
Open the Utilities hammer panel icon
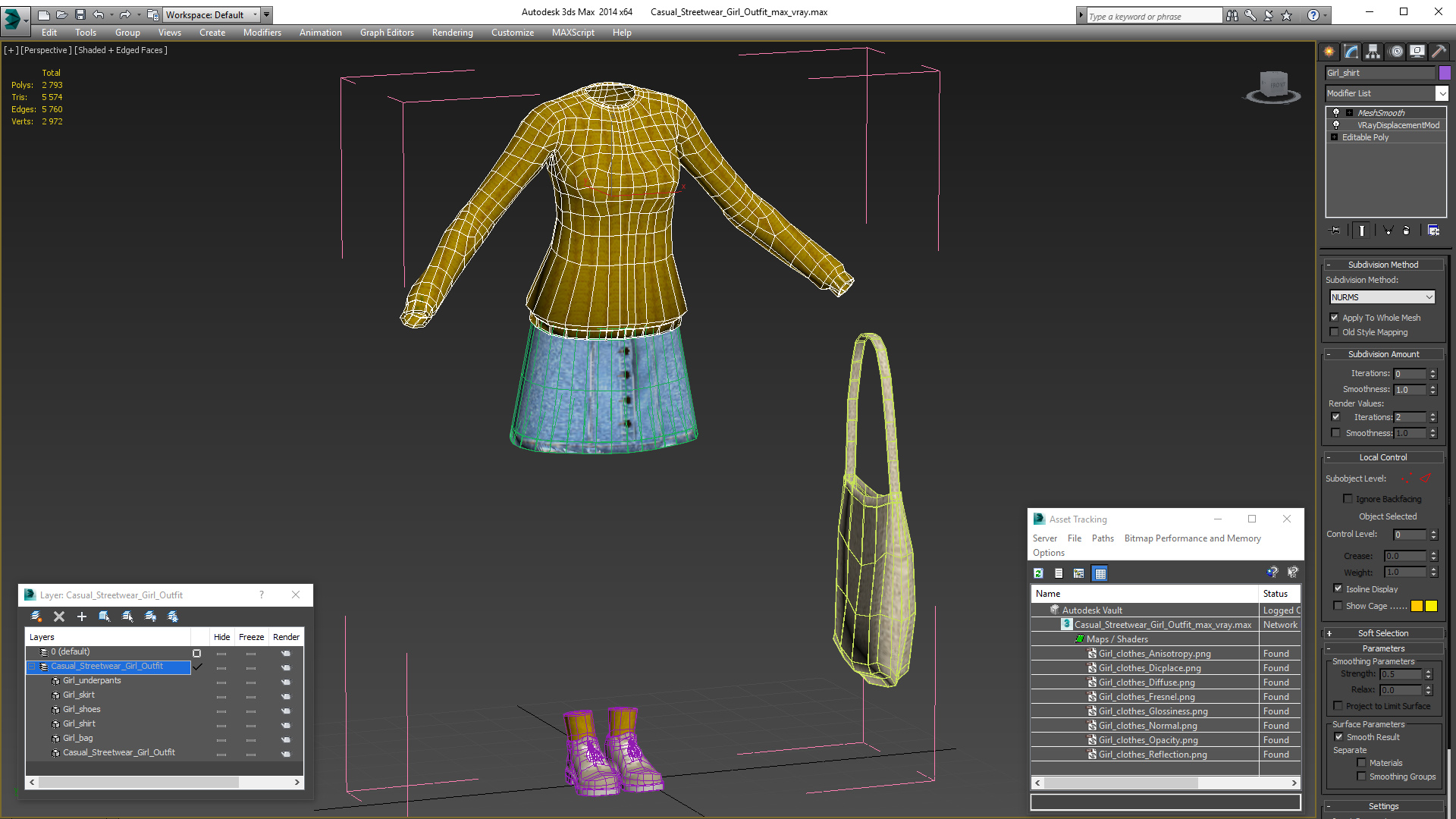pos(1439,52)
